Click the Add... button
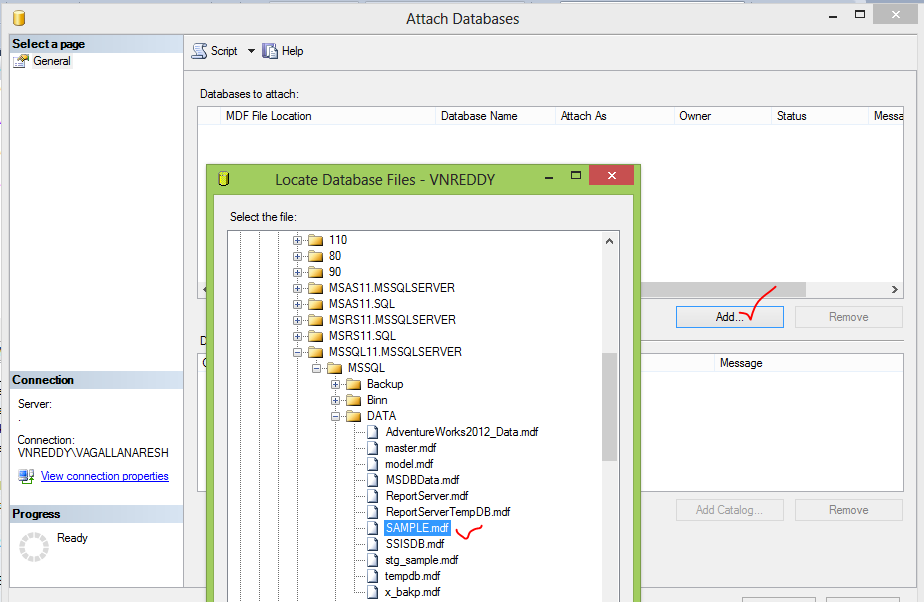This screenshot has width=924, height=602. [x=730, y=317]
